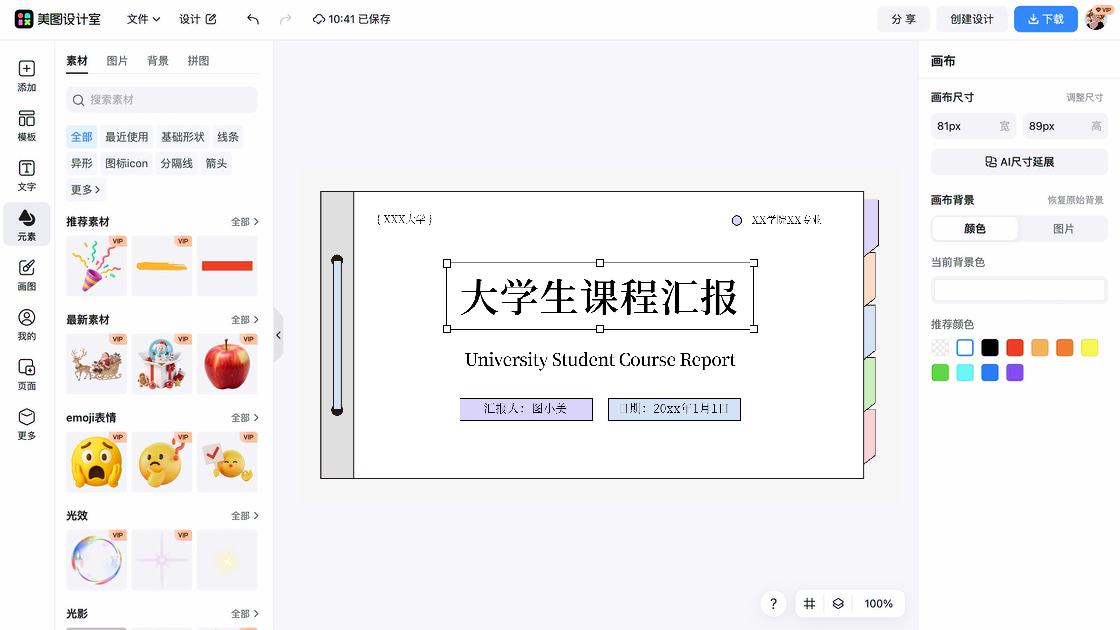
Task: Toggle the grid icon at bottom
Action: point(809,604)
